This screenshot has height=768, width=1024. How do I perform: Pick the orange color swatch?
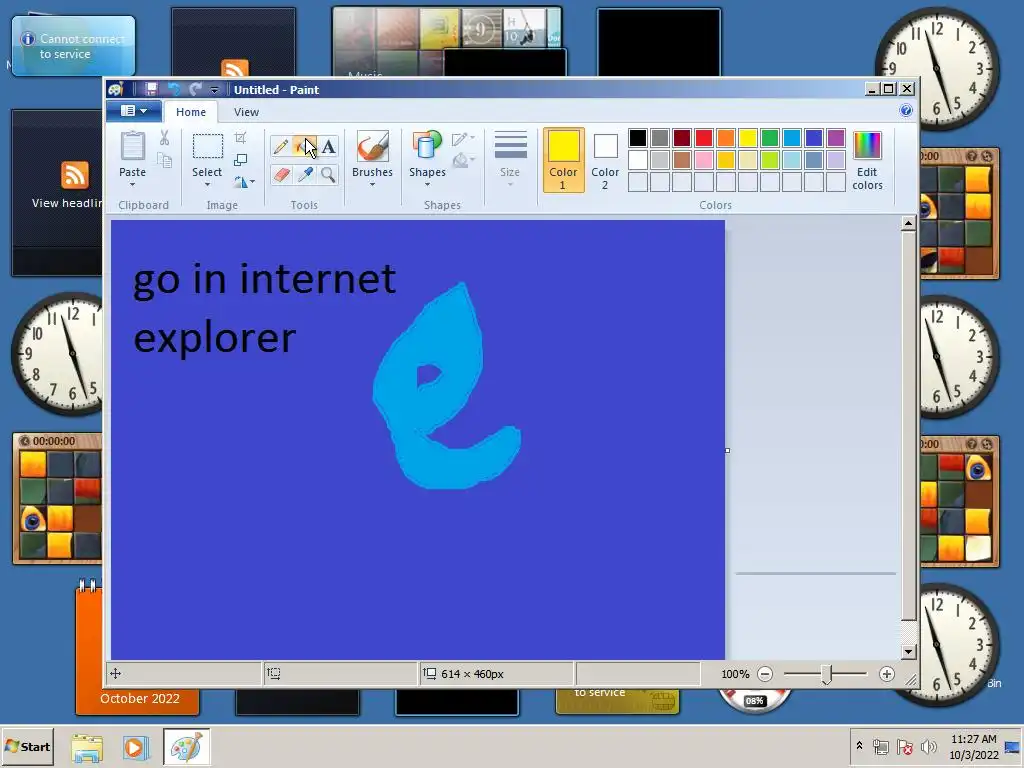(x=726, y=138)
